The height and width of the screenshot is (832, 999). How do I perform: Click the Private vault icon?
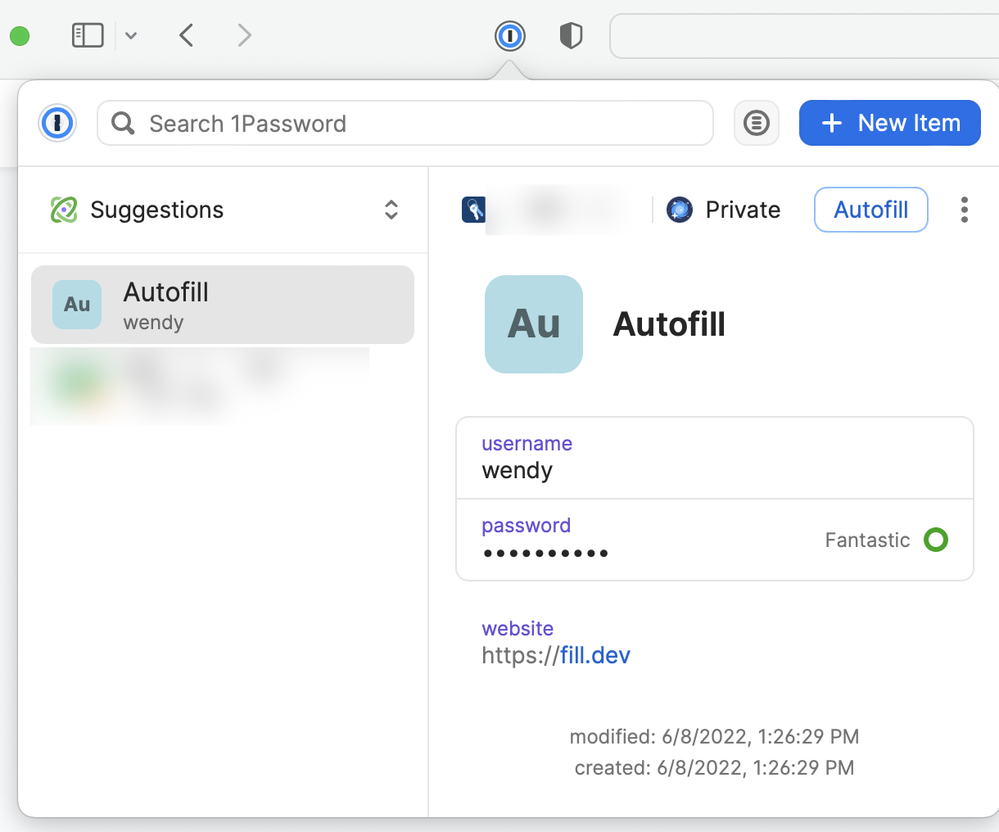[x=680, y=210]
